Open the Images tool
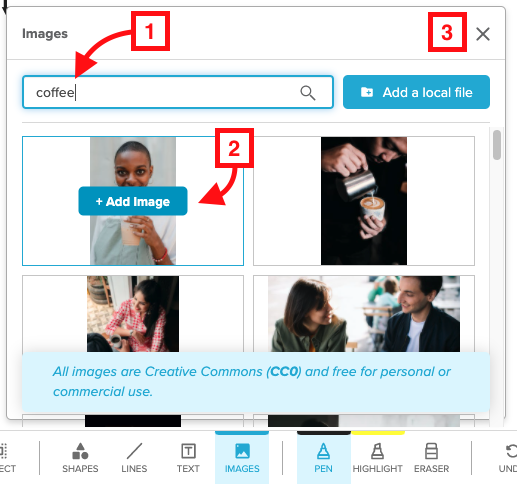 242,458
